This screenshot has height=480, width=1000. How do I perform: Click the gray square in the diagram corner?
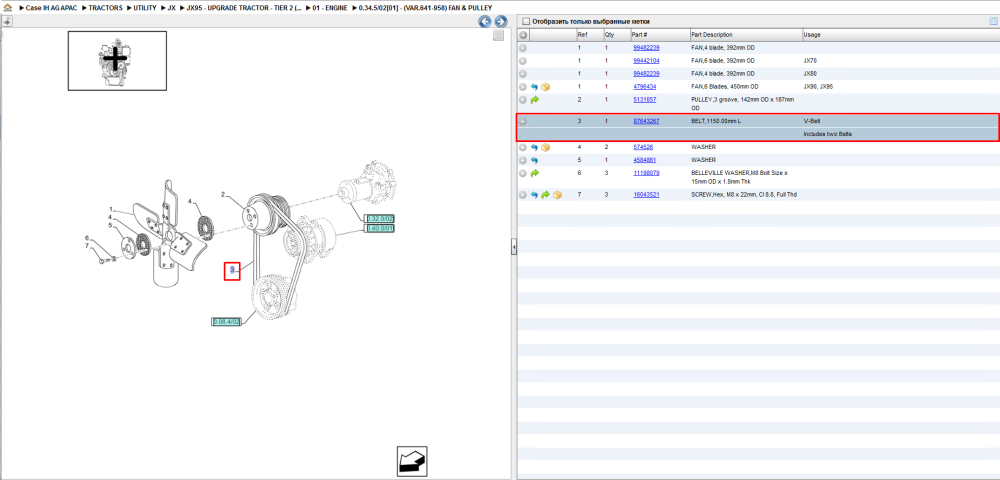[x=499, y=36]
